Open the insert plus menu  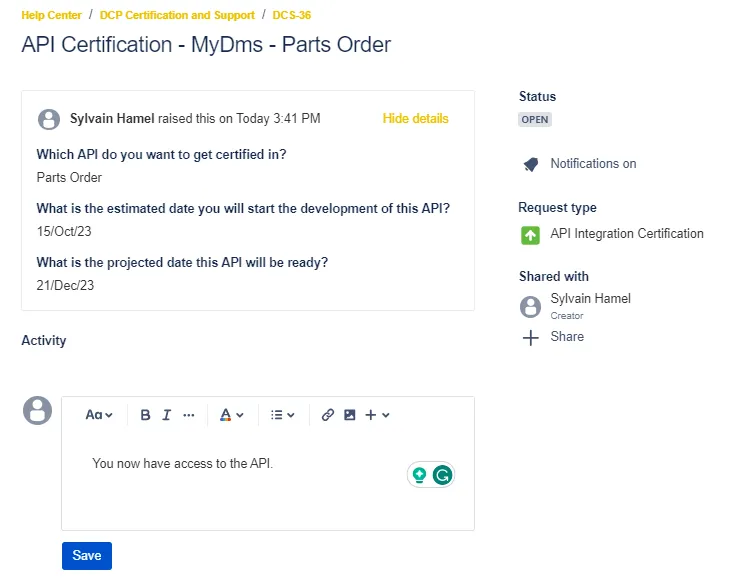pos(377,415)
